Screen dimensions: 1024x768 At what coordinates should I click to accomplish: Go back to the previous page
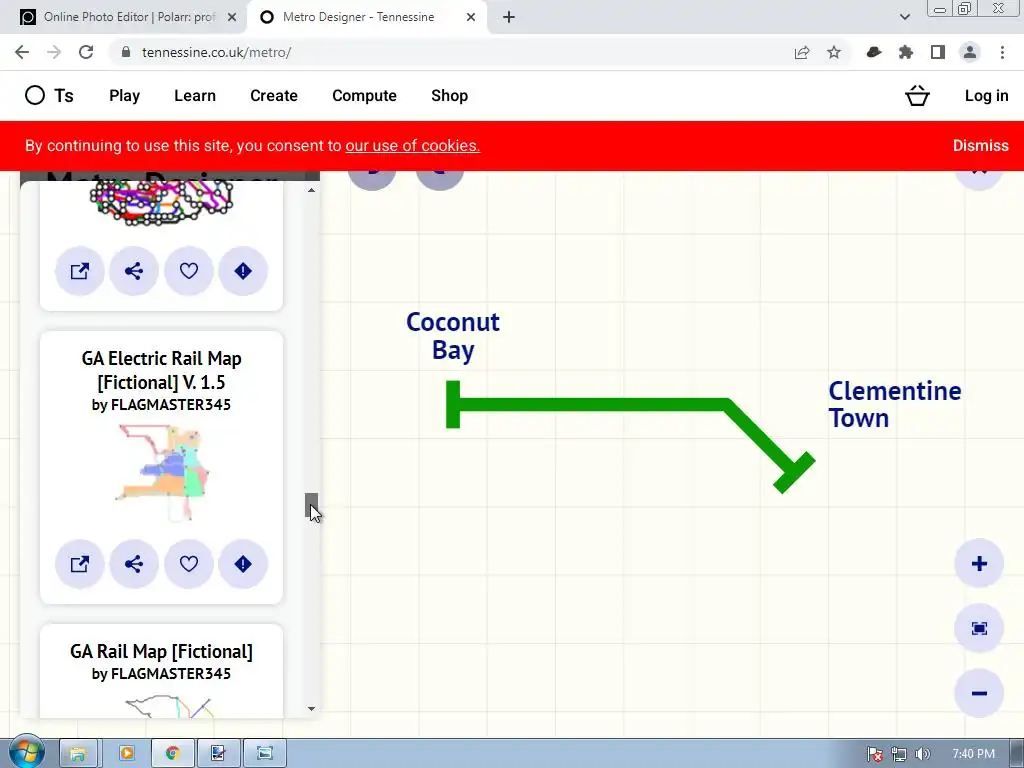pos(22,52)
